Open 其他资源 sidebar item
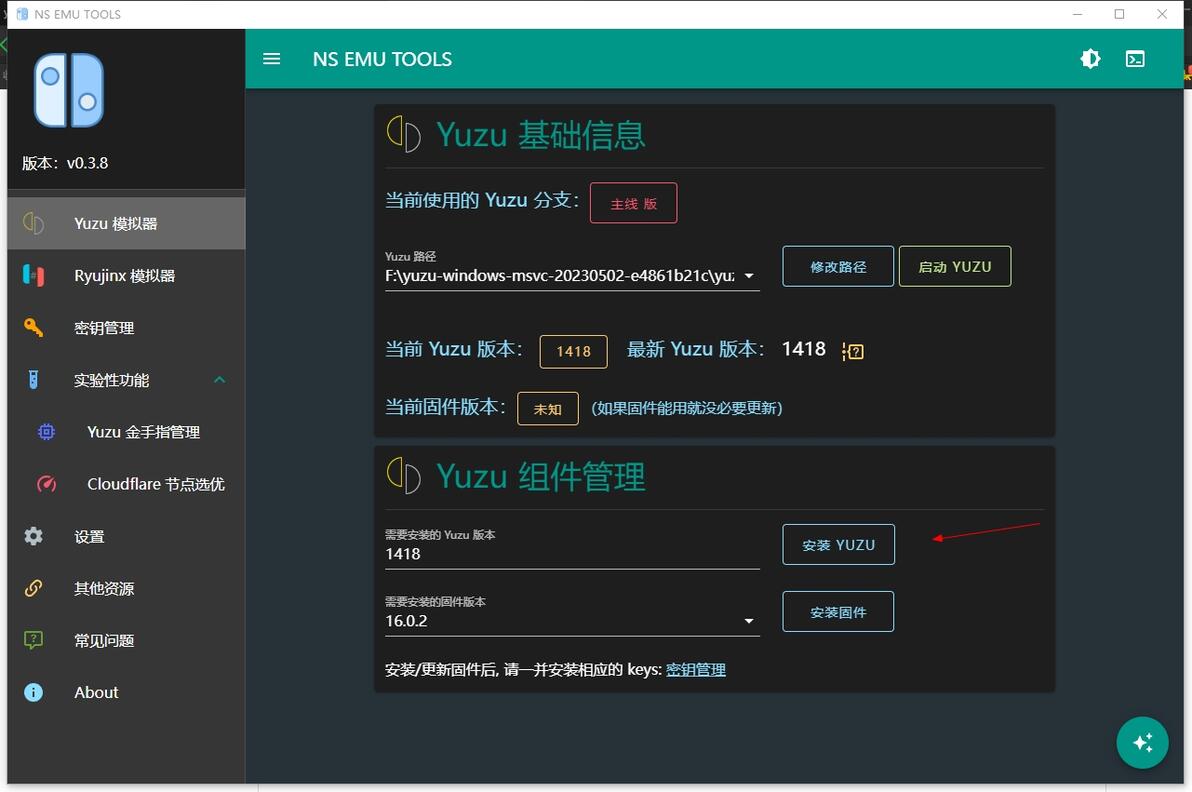 pos(126,588)
